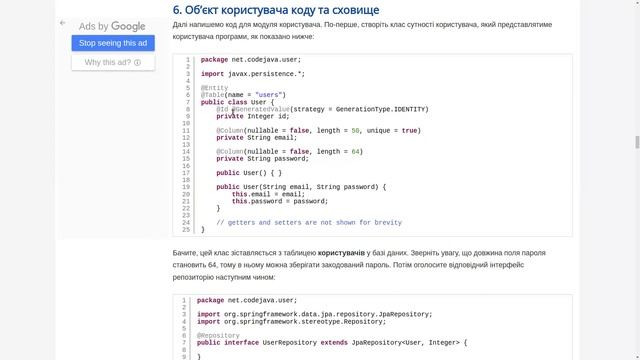Click line number 25 in first code block
Viewport: 640px width, 360px height.
(186, 230)
